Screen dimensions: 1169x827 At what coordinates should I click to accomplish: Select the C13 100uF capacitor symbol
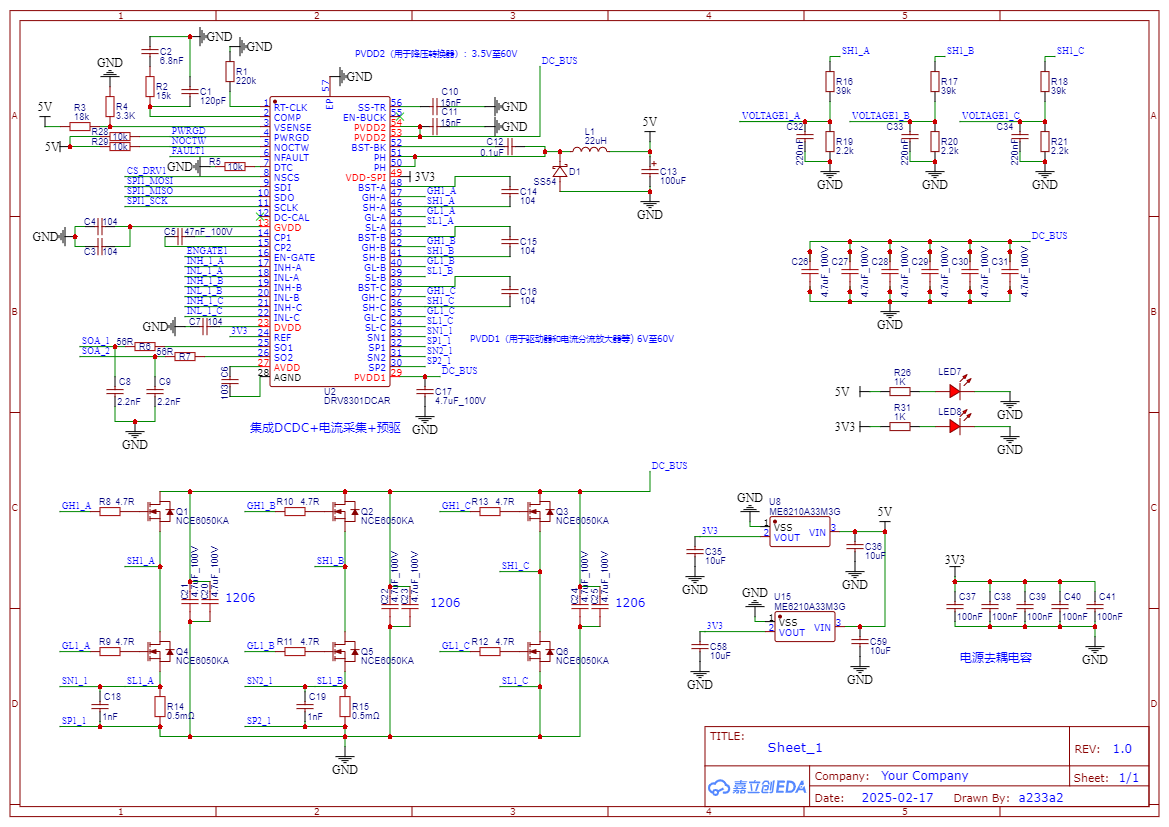coord(650,176)
